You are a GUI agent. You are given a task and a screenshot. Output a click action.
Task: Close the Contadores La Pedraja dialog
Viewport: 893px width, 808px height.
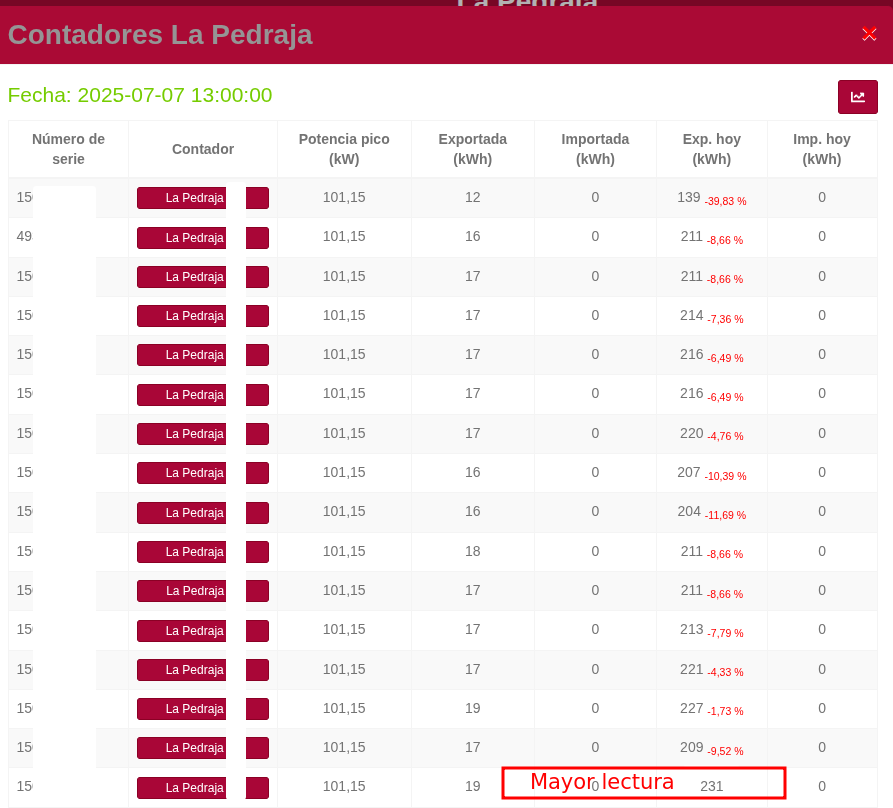[x=869, y=34]
